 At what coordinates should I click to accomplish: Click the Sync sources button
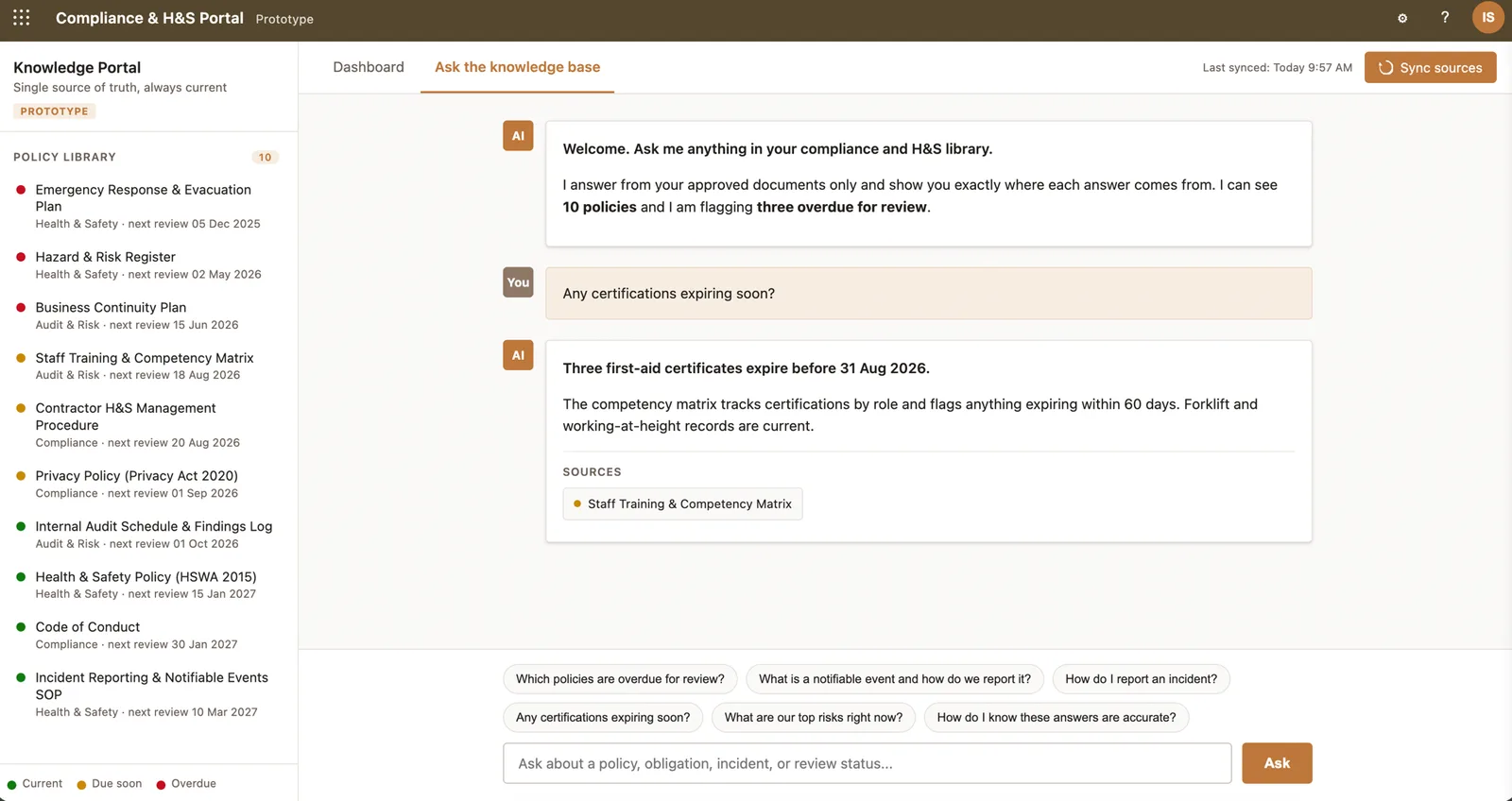click(x=1430, y=67)
